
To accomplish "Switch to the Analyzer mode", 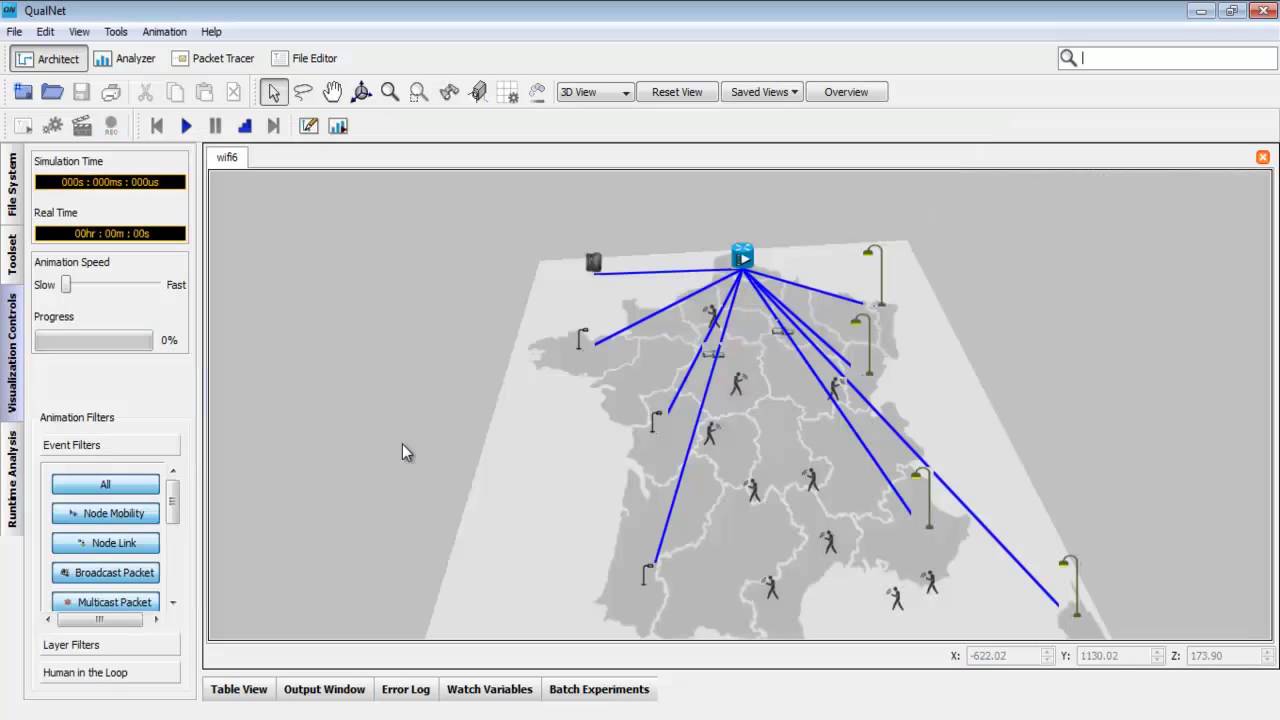I will click(x=125, y=59).
